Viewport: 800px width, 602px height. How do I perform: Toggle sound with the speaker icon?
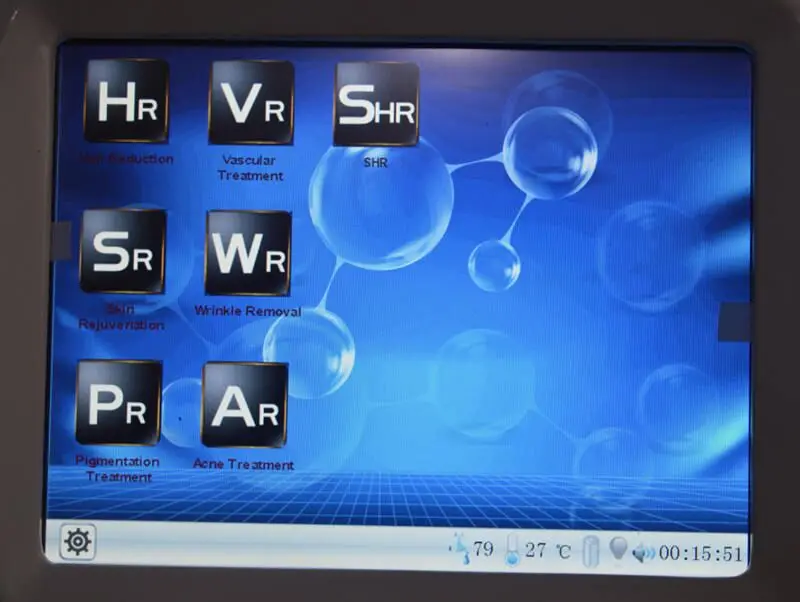pyautogui.click(x=643, y=553)
